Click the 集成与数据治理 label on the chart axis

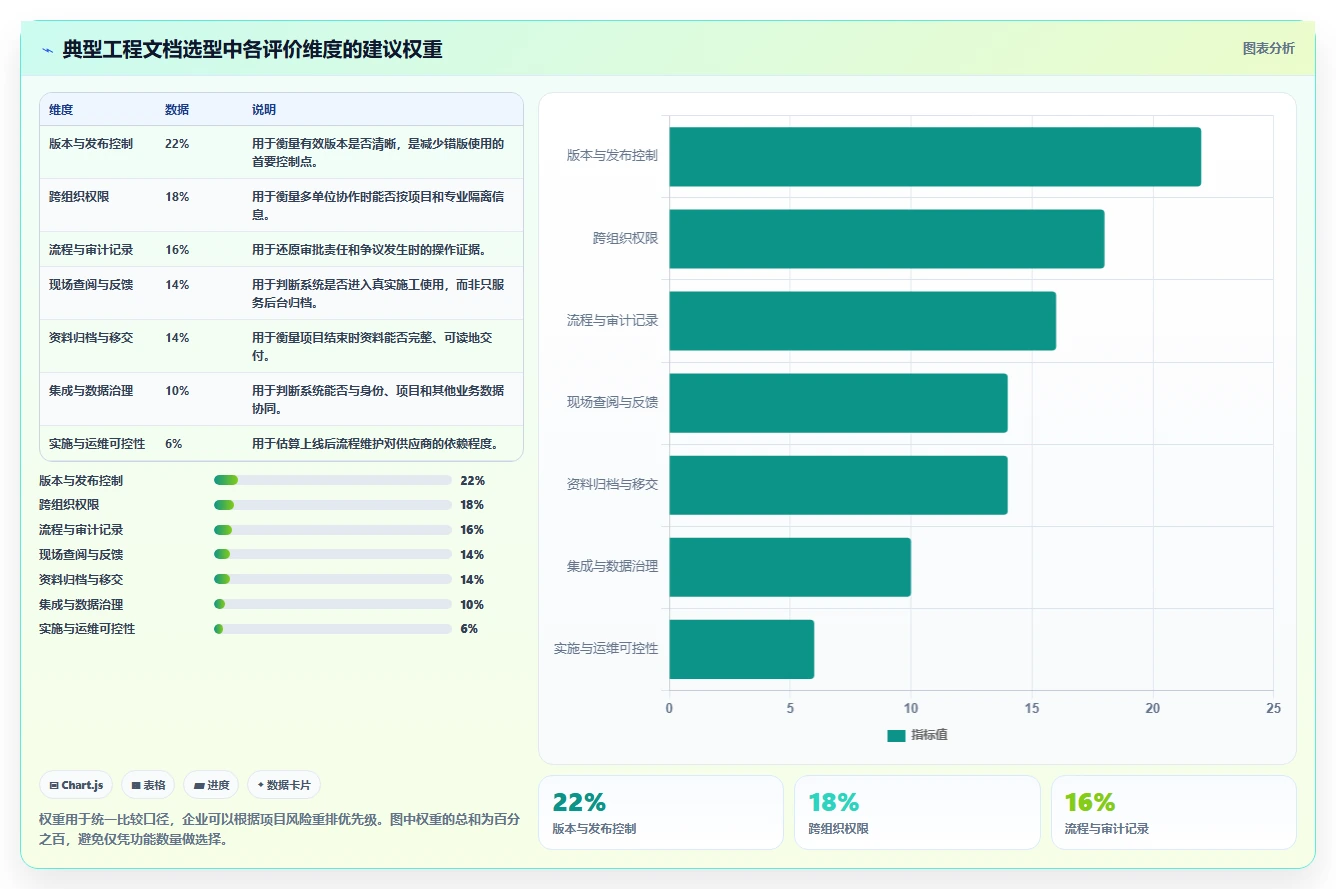pos(612,567)
